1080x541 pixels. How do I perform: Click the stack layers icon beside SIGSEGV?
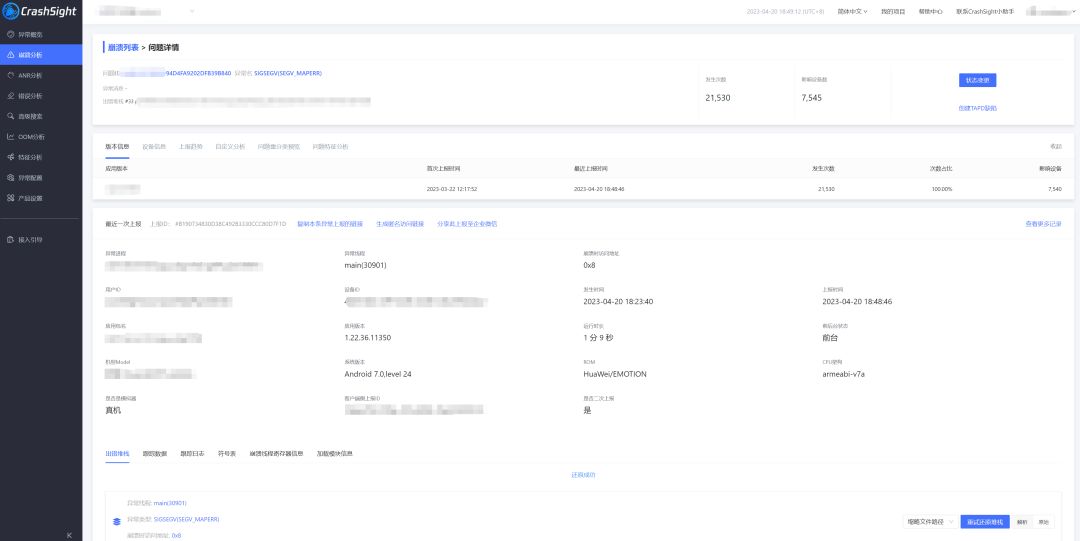point(116,522)
